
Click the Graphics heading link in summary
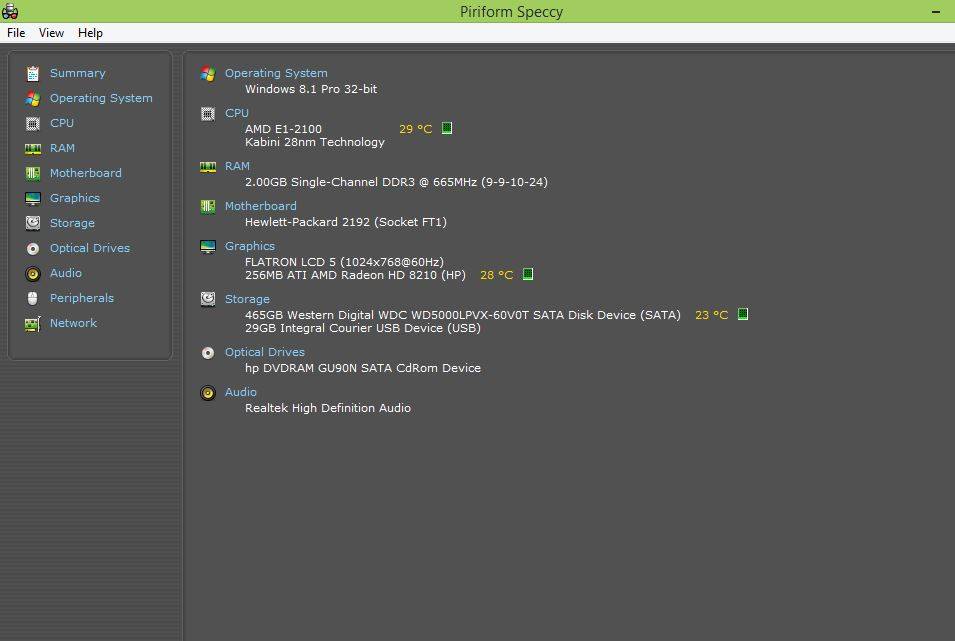249,246
